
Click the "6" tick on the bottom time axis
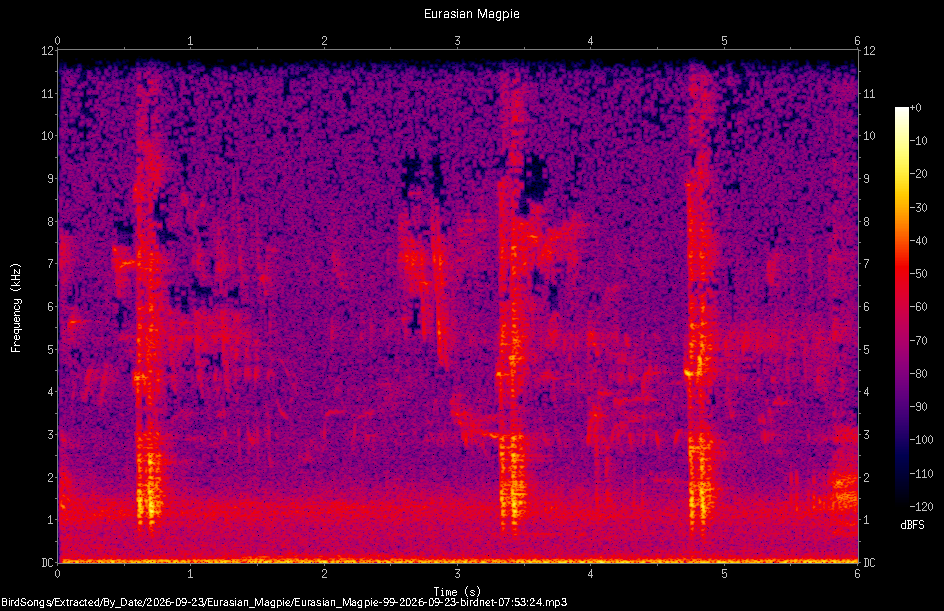click(x=857, y=574)
